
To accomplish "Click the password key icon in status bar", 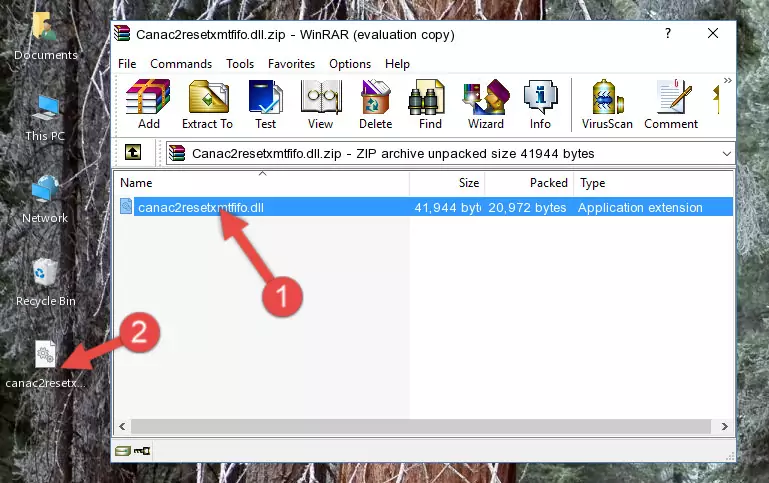I will coord(142,451).
